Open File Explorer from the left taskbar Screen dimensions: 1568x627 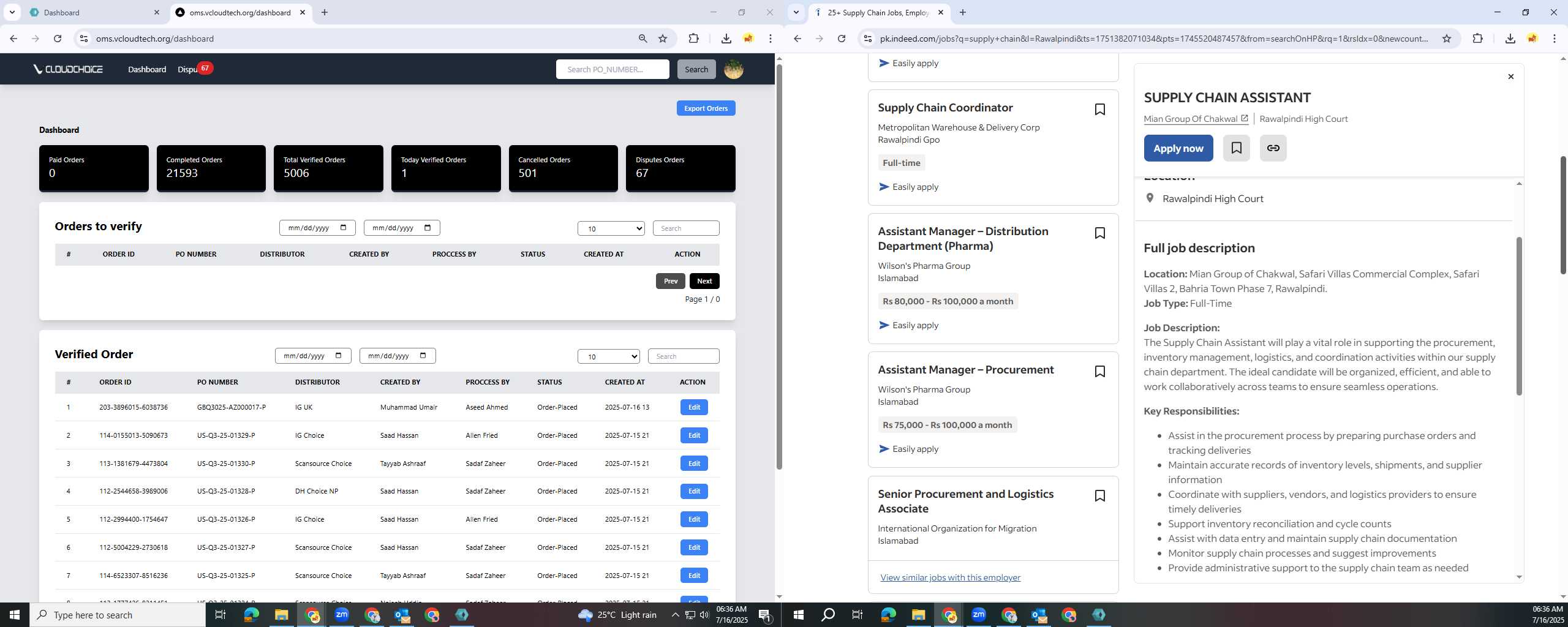(x=281, y=615)
